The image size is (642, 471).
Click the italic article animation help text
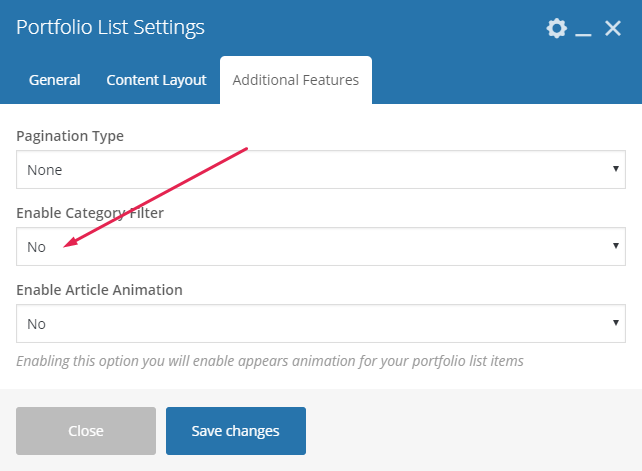(270, 360)
